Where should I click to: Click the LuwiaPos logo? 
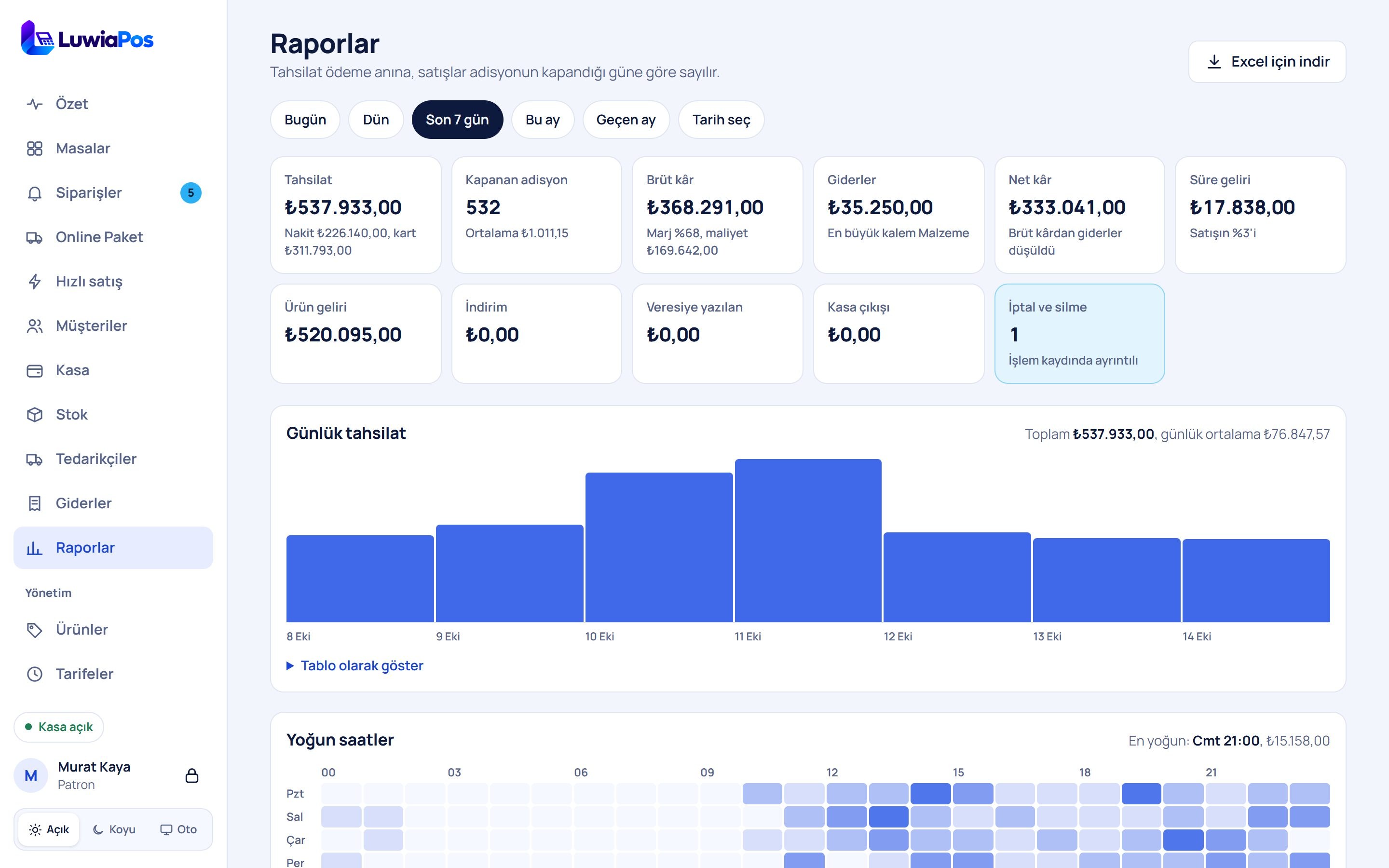[87, 39]
